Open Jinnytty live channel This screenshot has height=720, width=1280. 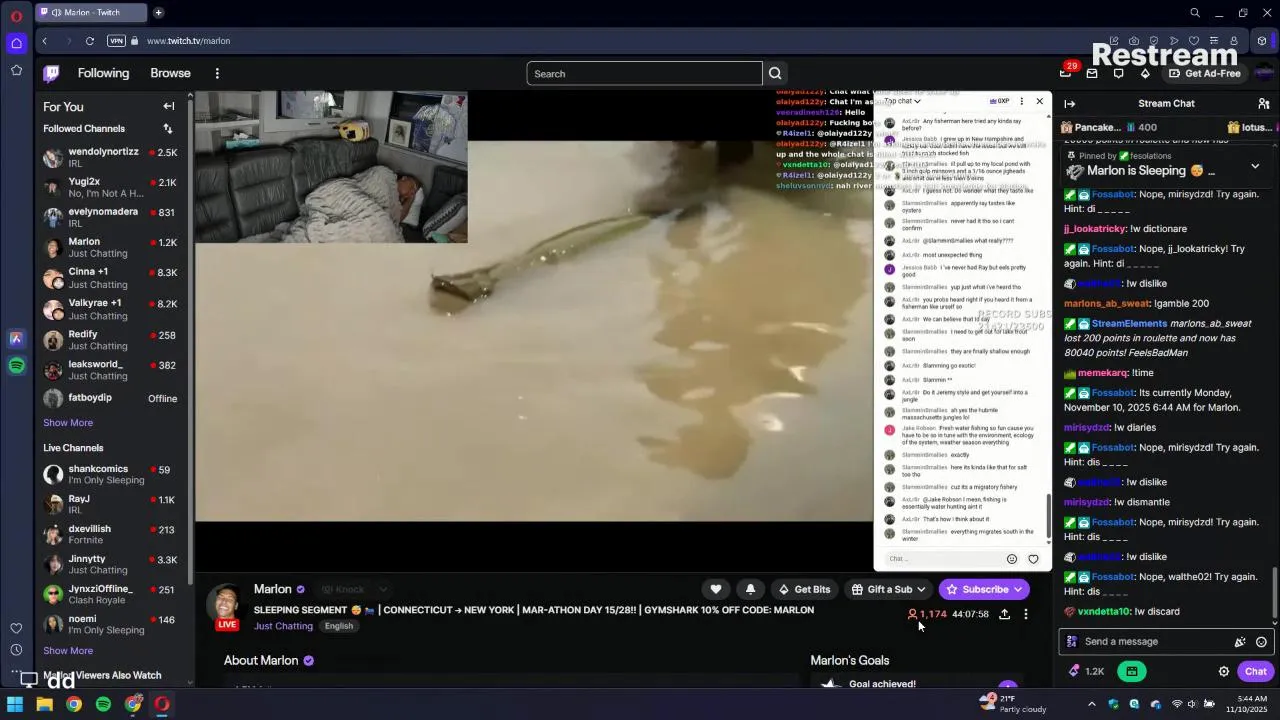click(x=110, y=565)
